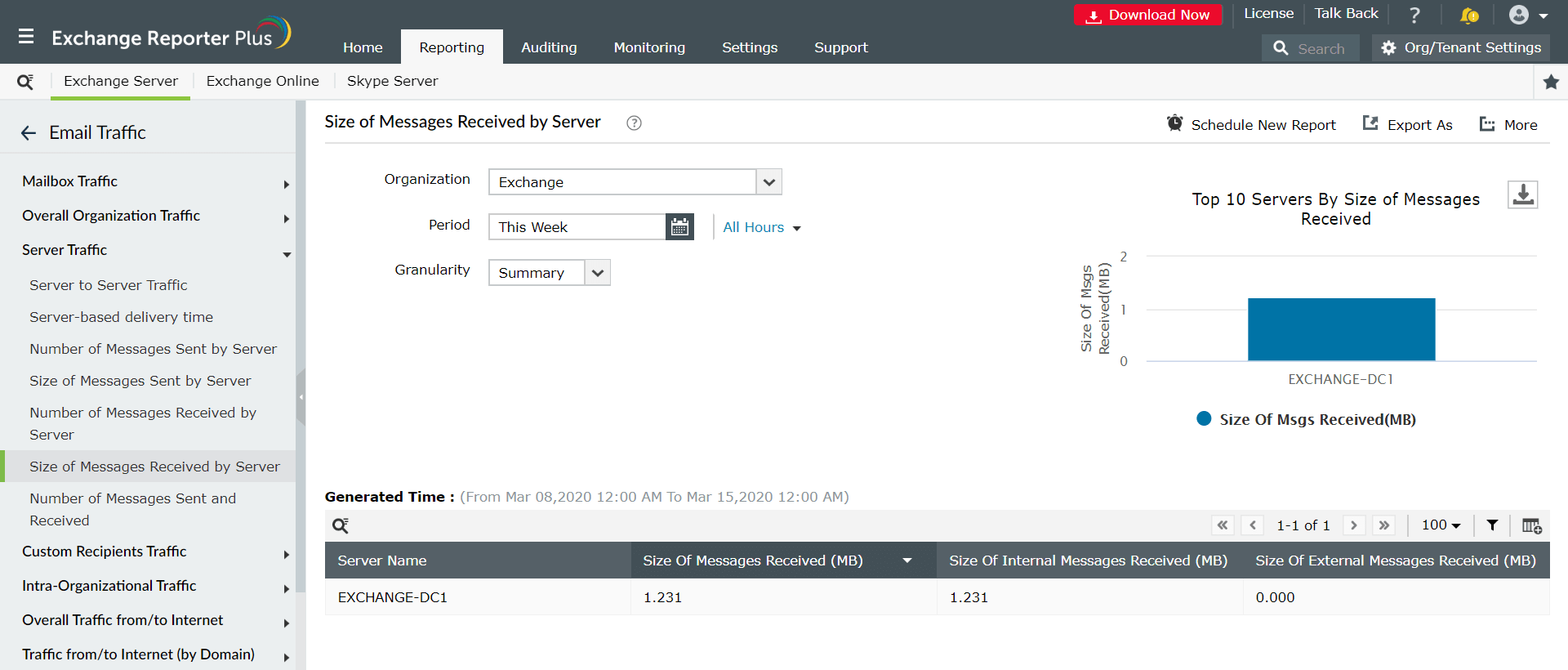Image resolution: width=1568 pixels, height=670 pixels.
Task: Toggle Size Of Msgs Received(MB) legend swatch
Action: click(1204, 419)
